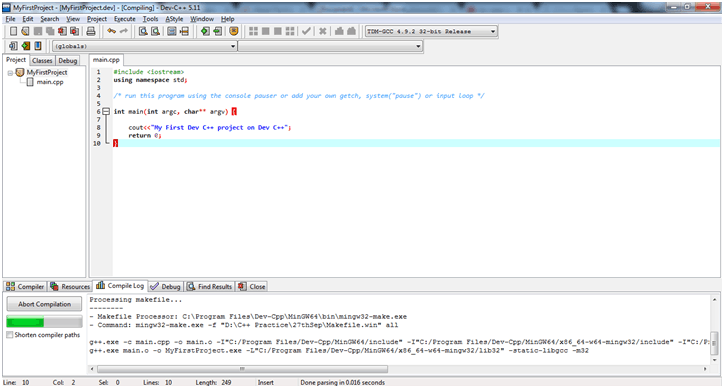Screen dimensions: 724x388
Task: Click the Add to Project icon
Action: pyautogui.click(x=205, y=31)
